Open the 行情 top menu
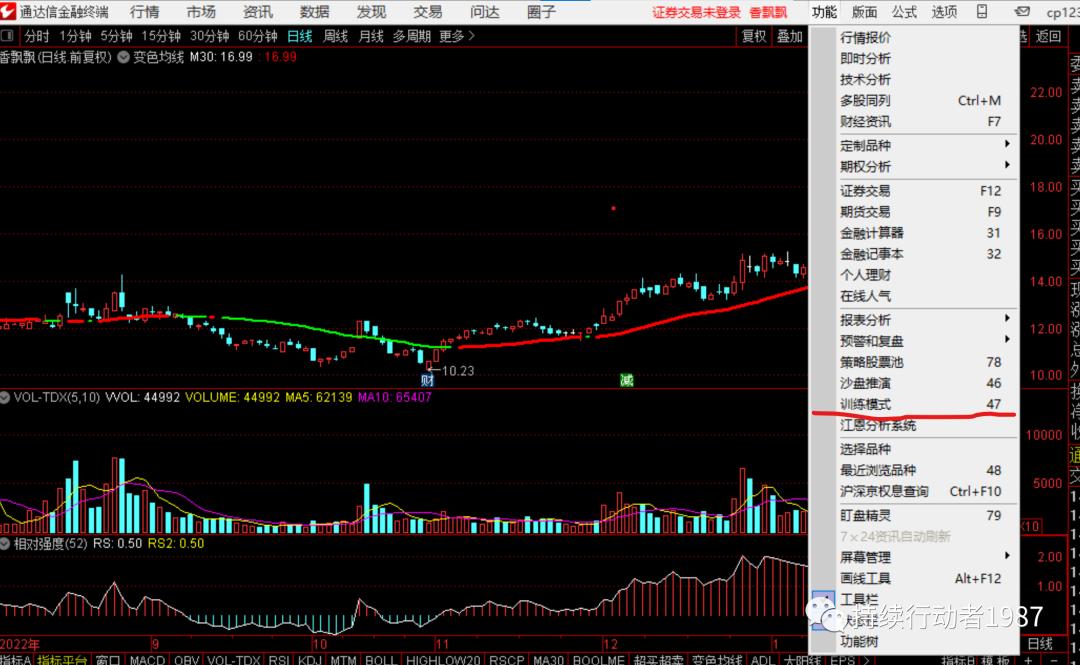Image resolution: width=1080 pixels, height=665 pixels. [x=144, y=12]
